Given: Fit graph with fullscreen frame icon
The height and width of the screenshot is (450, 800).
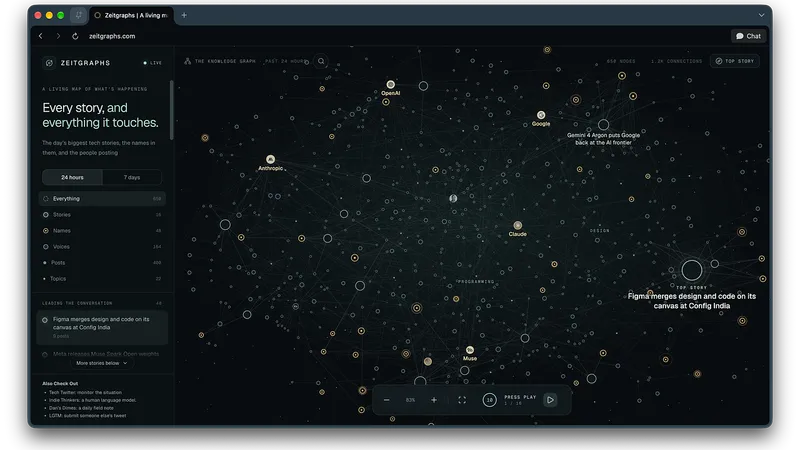Looking at the screenshot, I should pyautogui.click(x=462, y=400).
